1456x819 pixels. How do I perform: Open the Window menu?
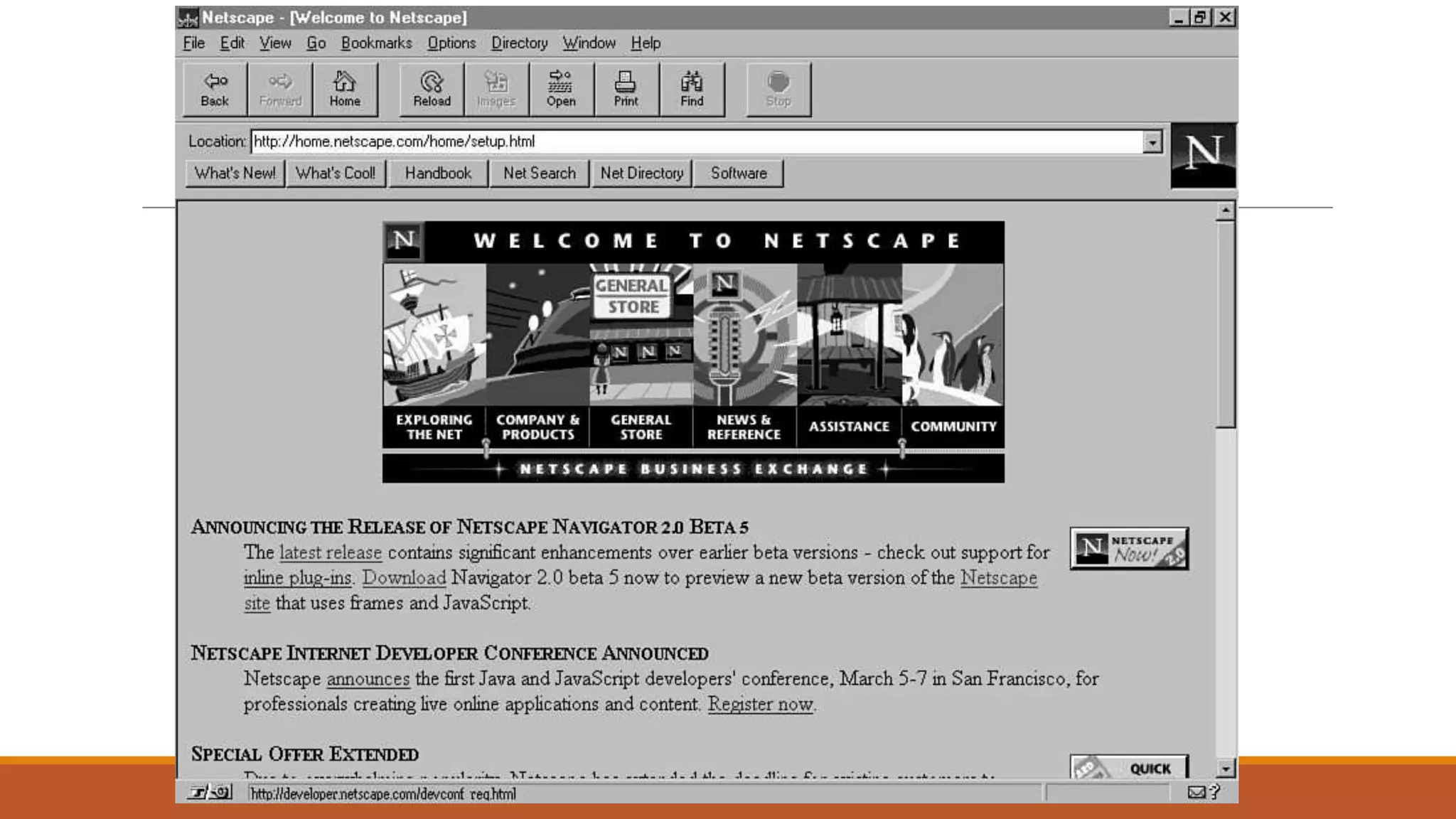click(589, 43)
